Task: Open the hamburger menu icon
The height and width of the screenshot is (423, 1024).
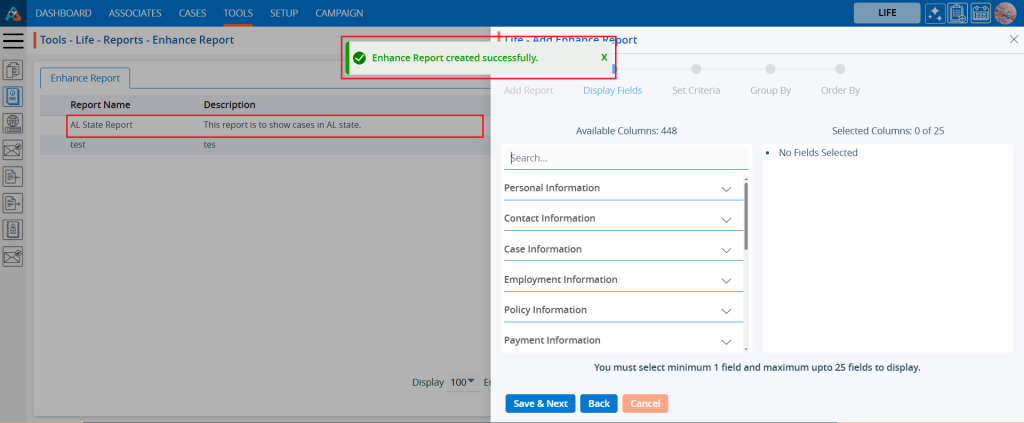Action: point(14,41)
